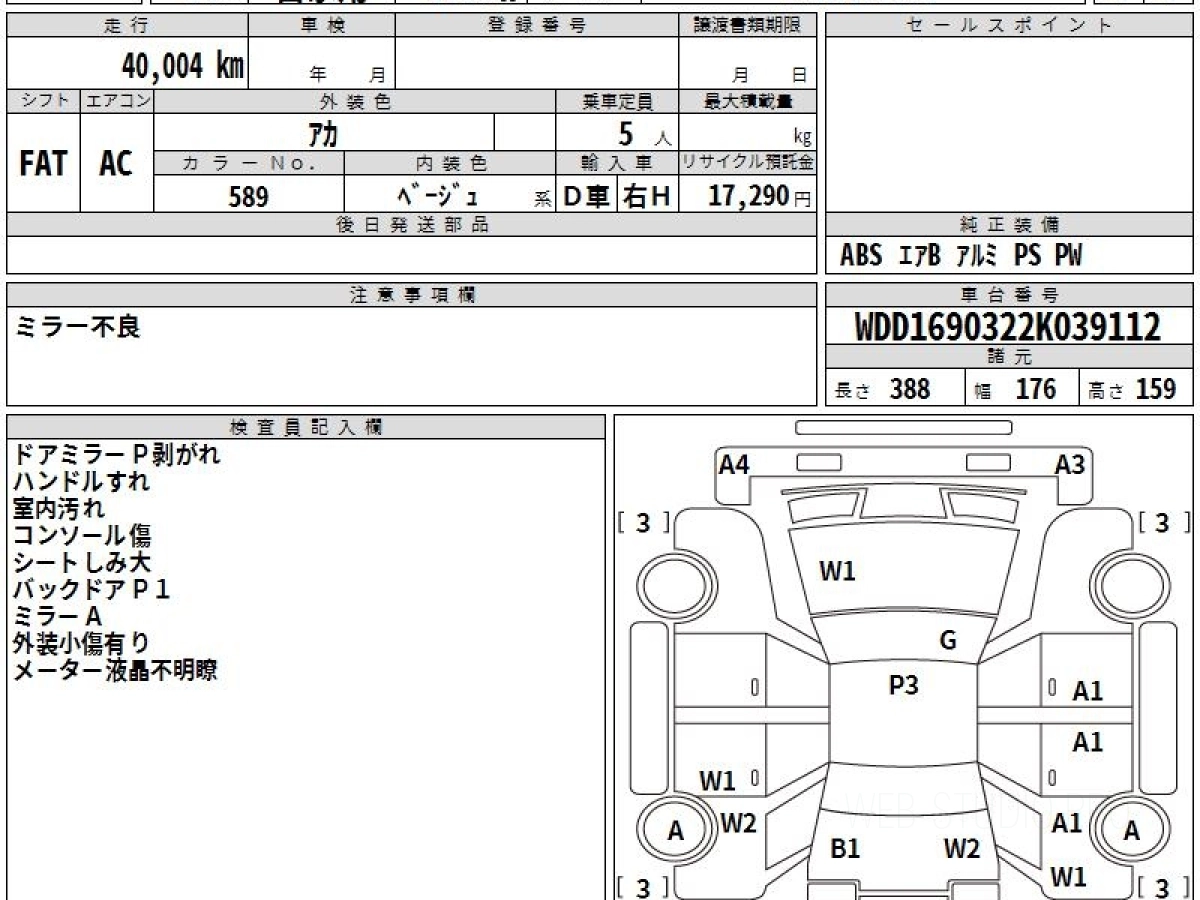The width and height of the screenshot is (1200, 900).
Task: Select the セールスポイント heading
Action: click(x=1009, y=26)
